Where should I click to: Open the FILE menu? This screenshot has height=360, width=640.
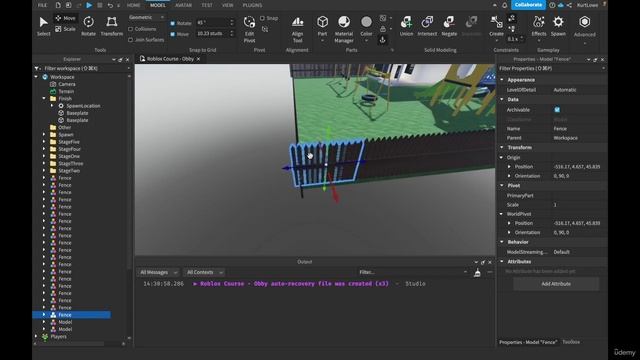pos(42,5)
